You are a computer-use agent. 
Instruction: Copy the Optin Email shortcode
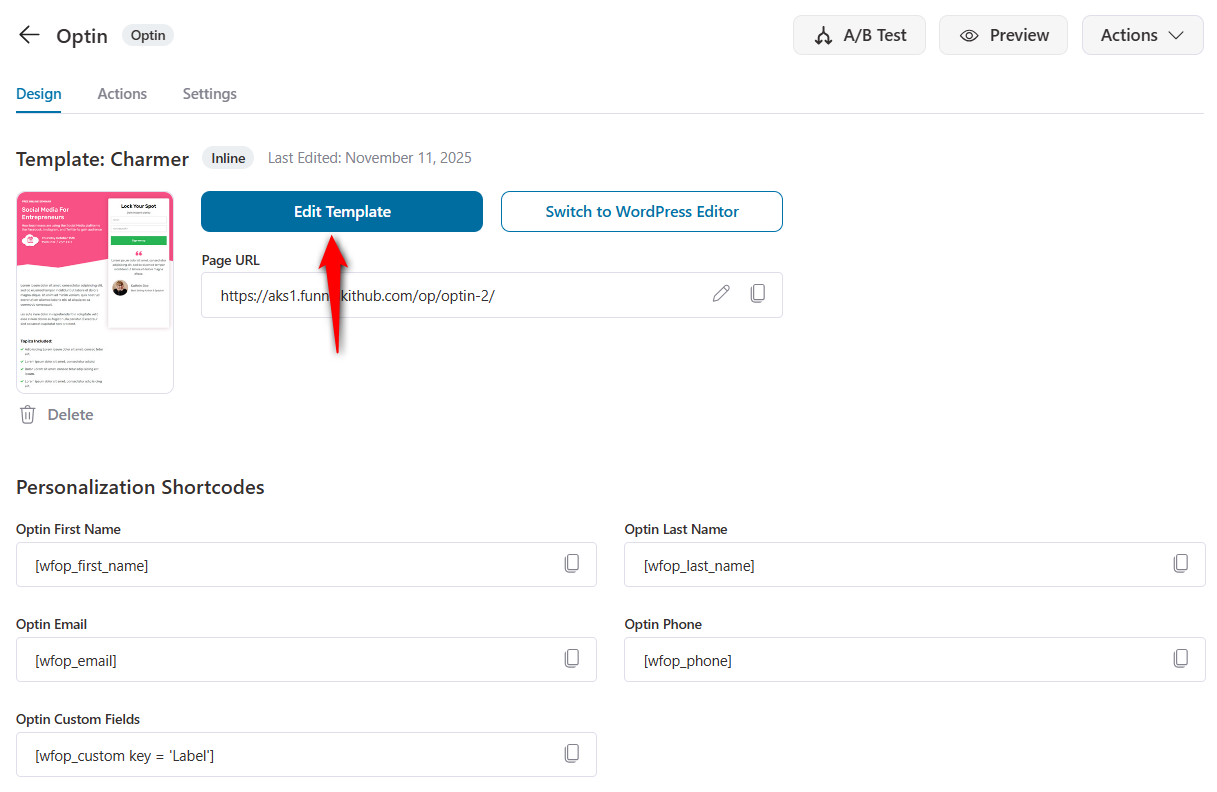[572, 658]
